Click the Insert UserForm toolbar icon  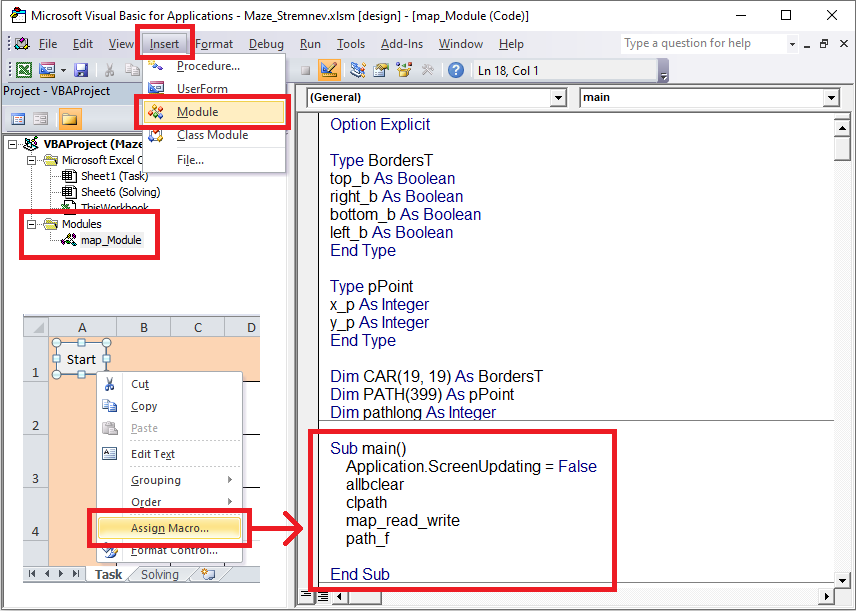[x=47, y=70]
